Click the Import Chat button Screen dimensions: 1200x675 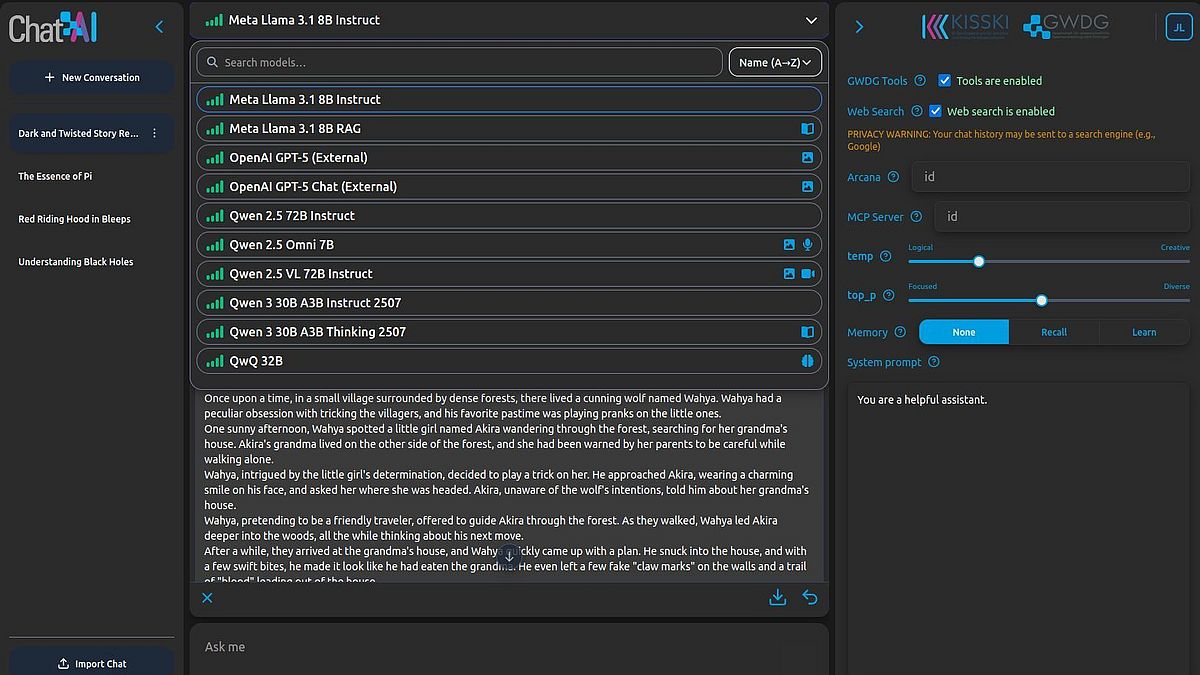point(92,663)
